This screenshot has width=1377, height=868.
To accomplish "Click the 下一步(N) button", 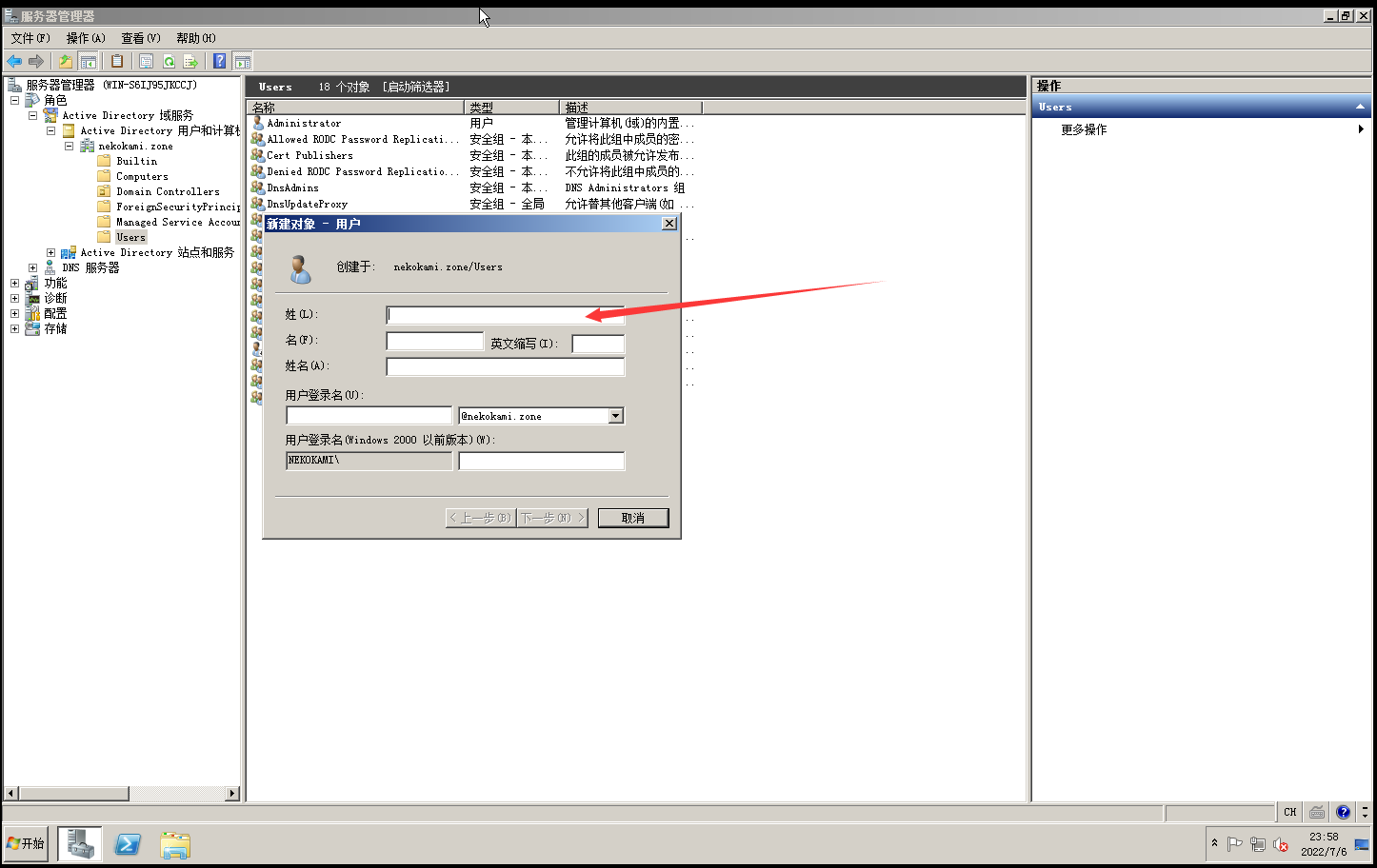I will point(552,518).
